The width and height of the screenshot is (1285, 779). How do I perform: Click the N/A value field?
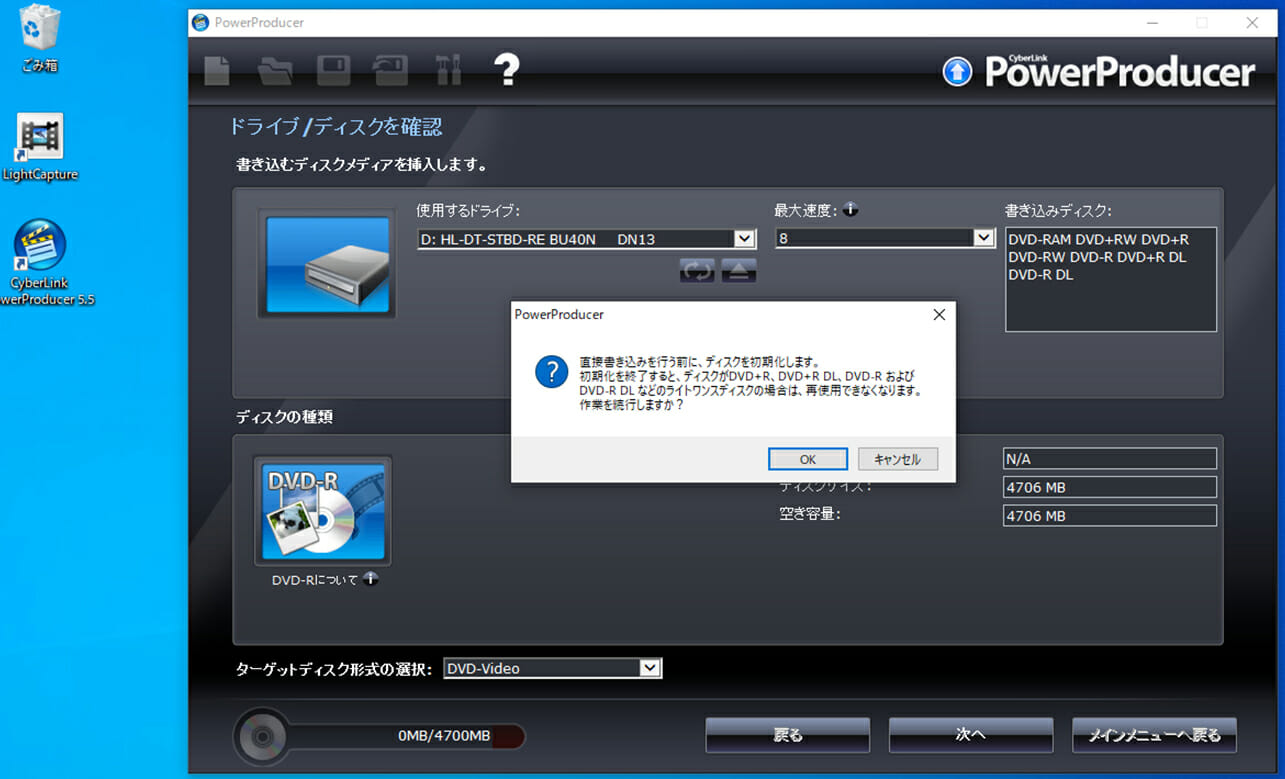(x=1110, y=458)
